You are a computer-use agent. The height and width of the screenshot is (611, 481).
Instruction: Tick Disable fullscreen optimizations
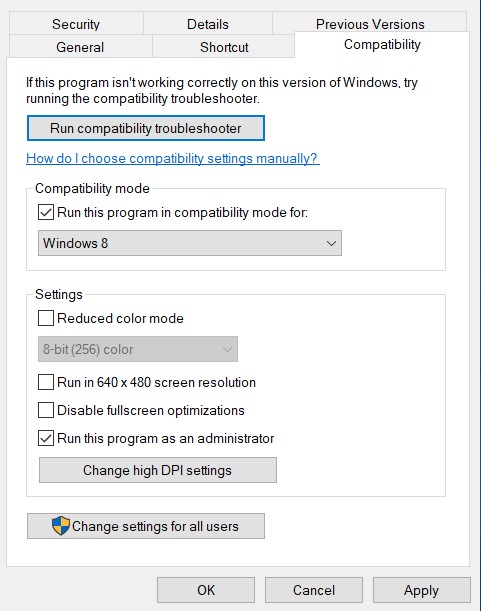click(x=46, y=410)
